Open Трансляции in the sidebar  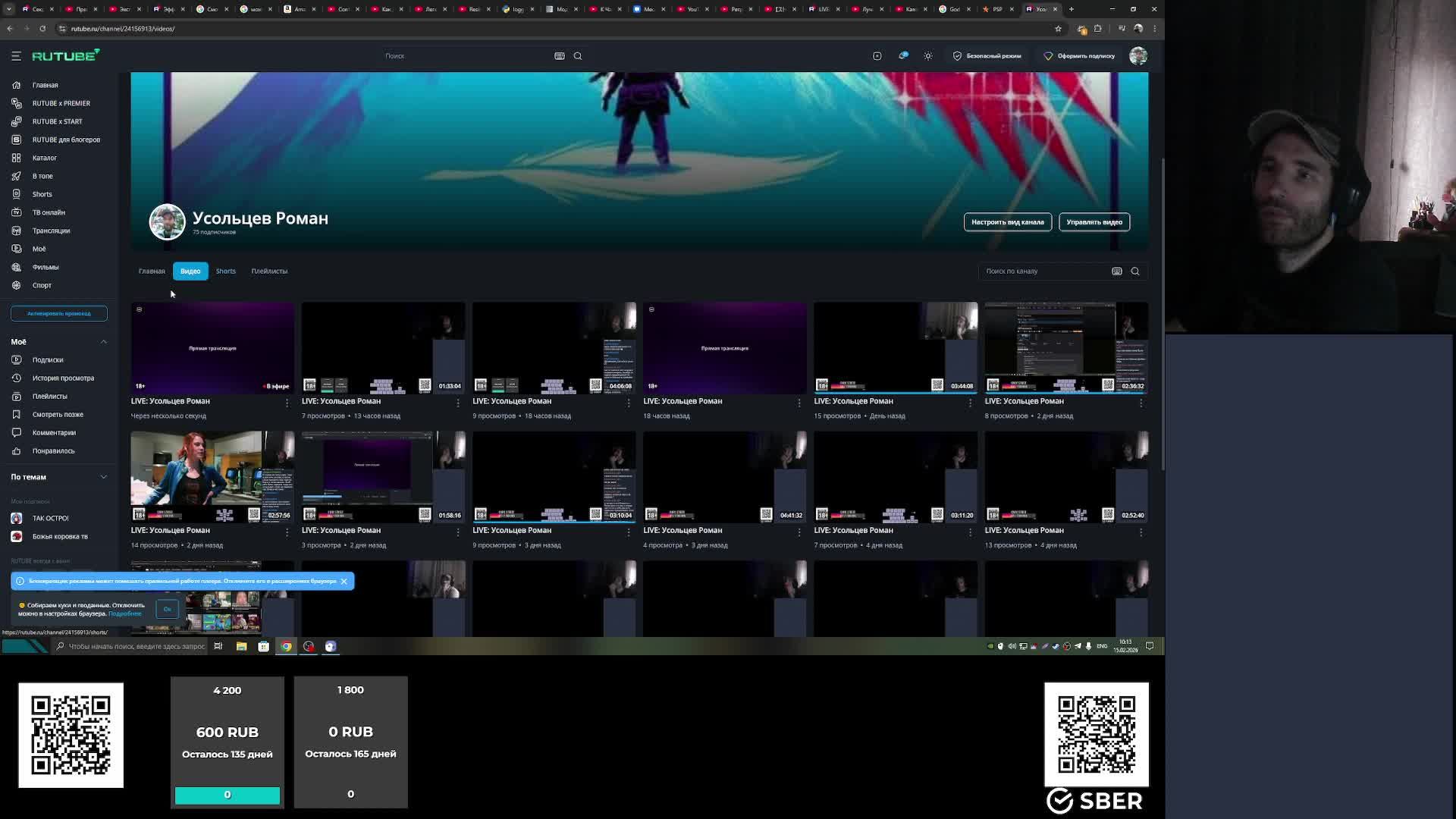pyautogui.click(x=51, y=231)
